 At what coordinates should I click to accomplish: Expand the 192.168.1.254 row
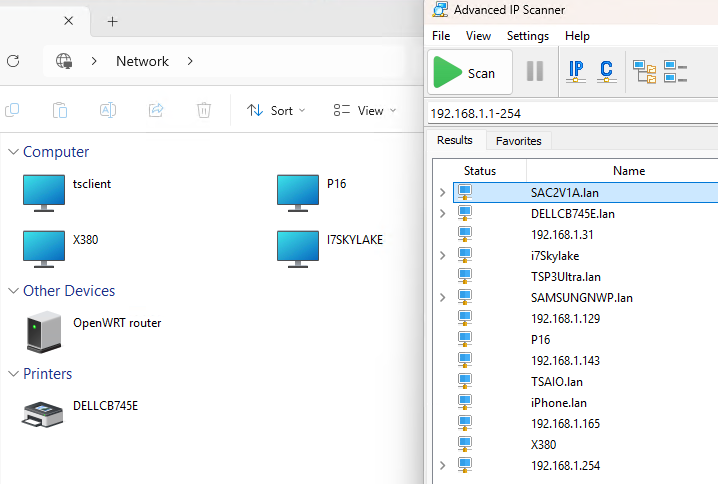coord(442,466)
